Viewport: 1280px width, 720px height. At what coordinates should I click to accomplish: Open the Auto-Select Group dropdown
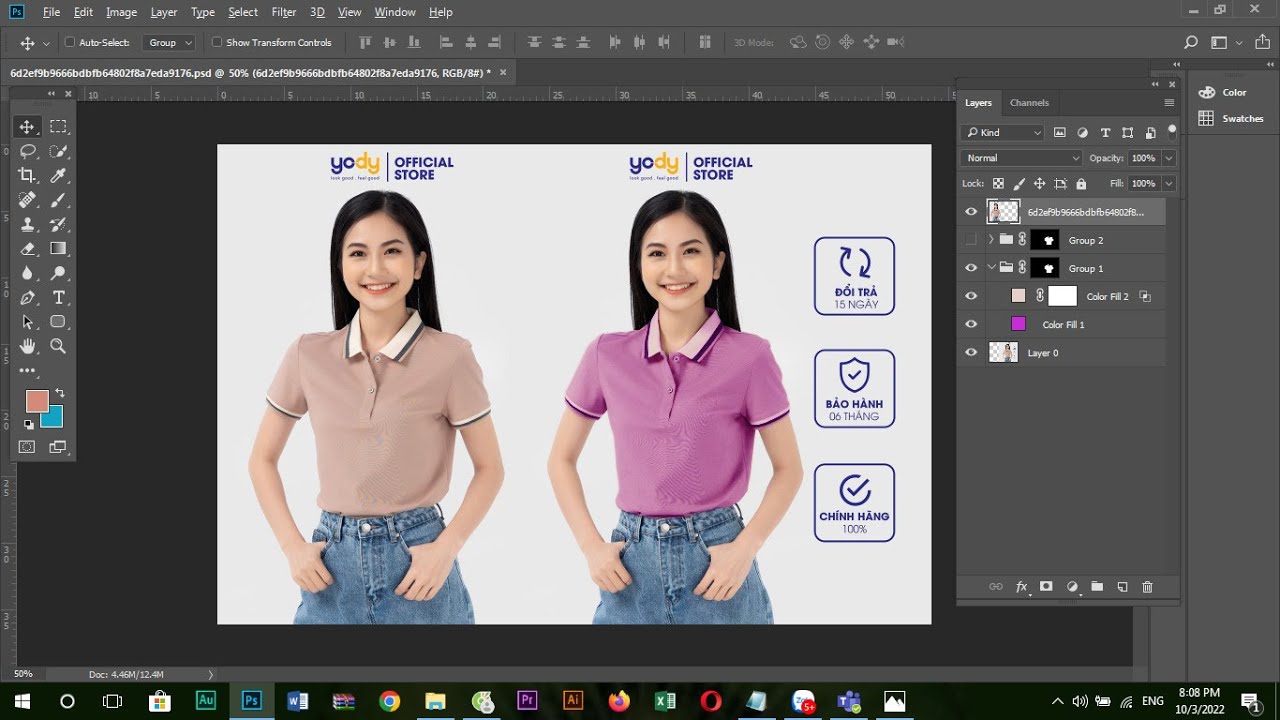169,43
